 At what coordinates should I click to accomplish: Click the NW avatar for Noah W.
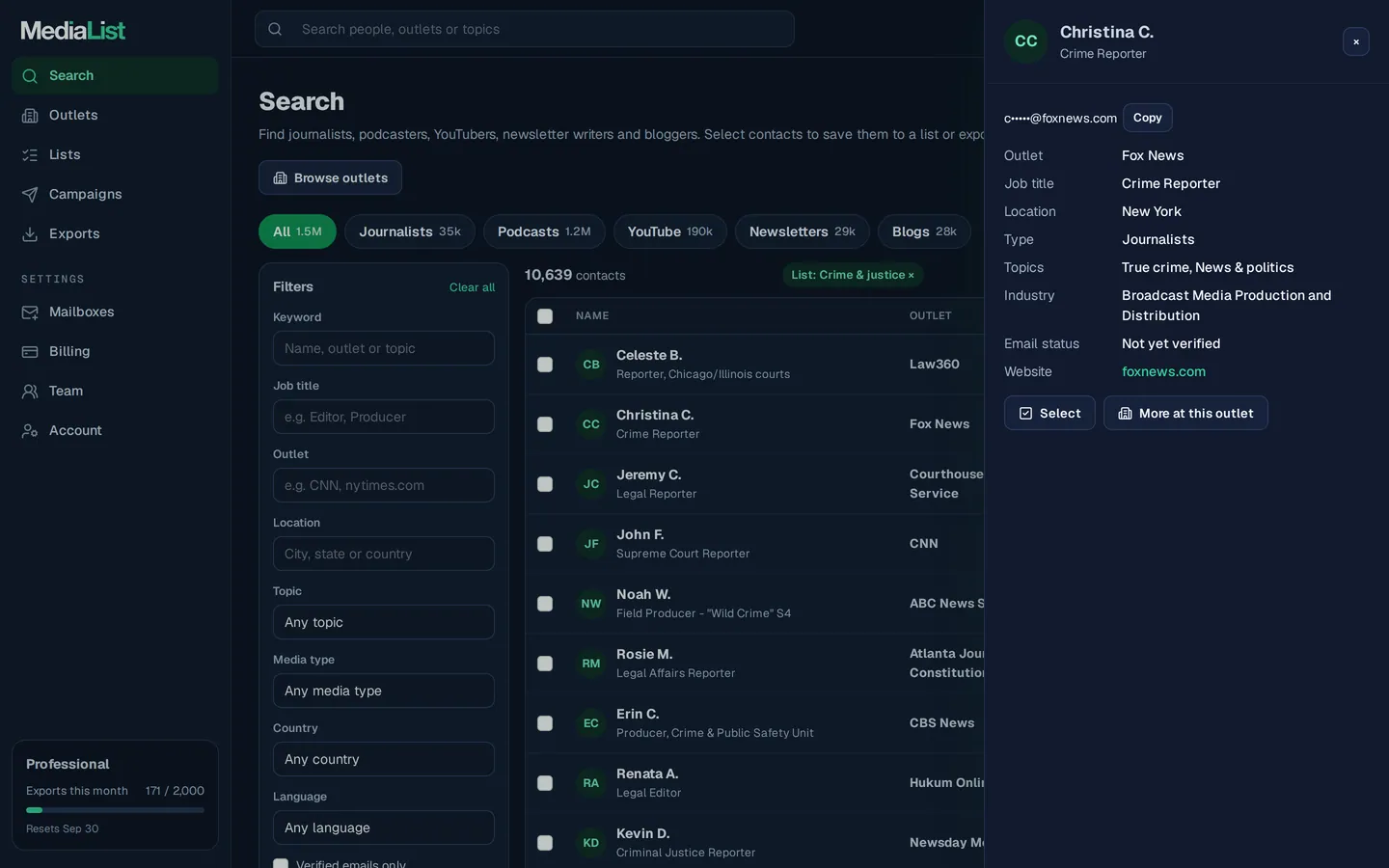pyautogui.click(x=591, y=604)
